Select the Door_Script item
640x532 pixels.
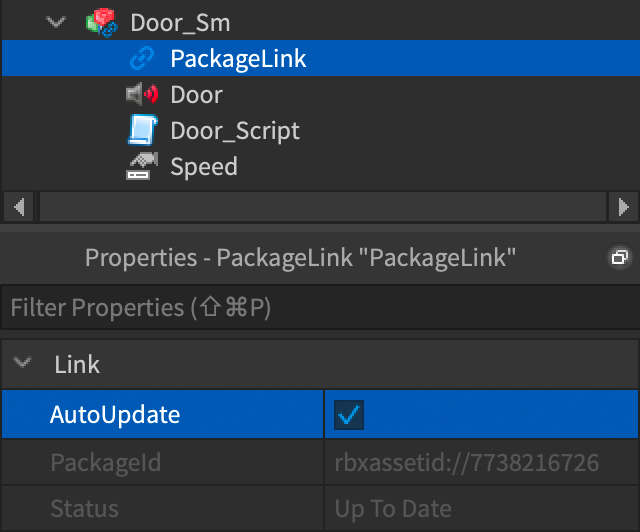tap(235, 131)
